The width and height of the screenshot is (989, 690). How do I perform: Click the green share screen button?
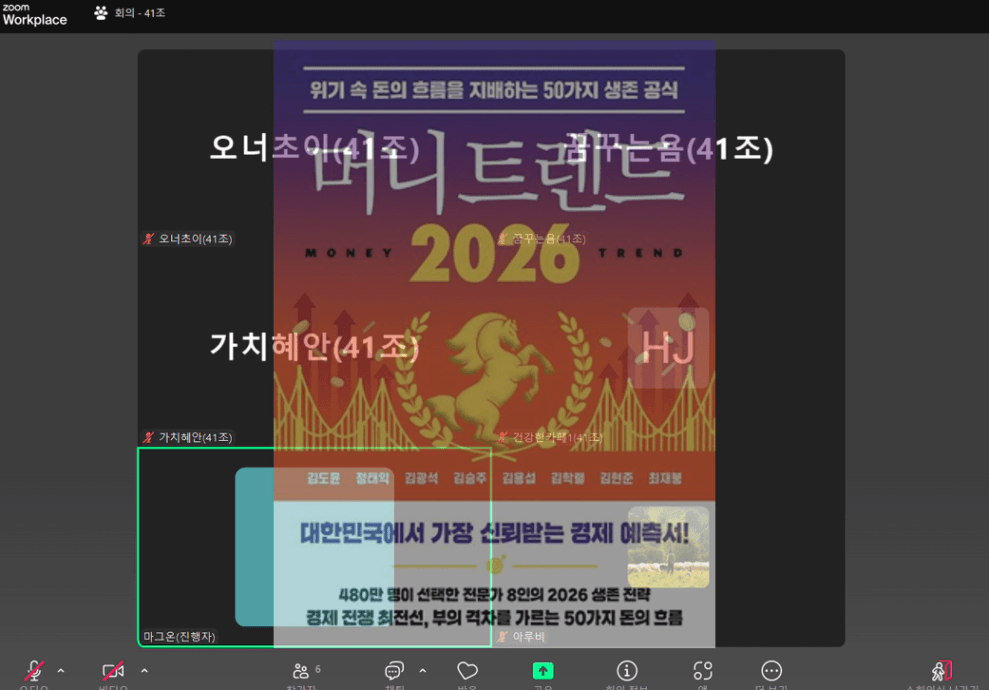click(x=543, y=670)
